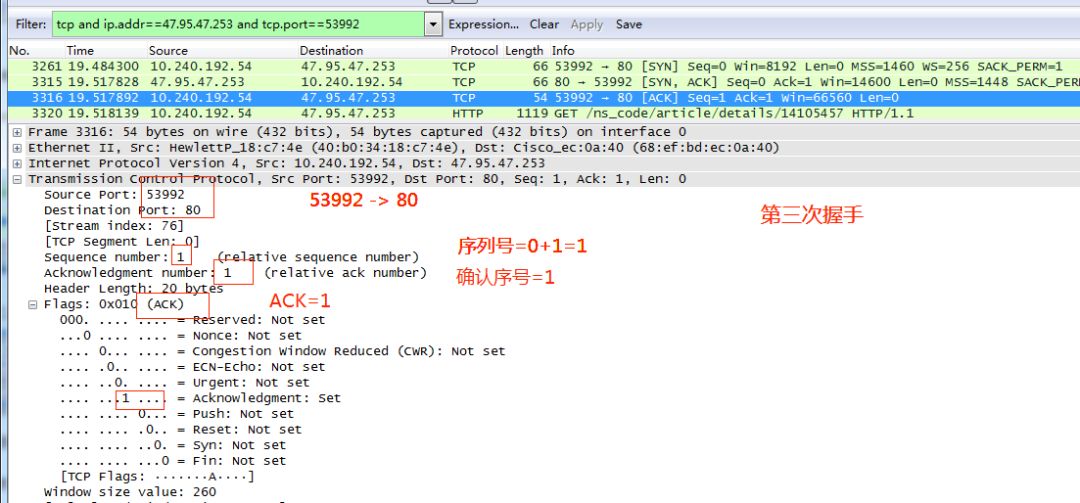The width and height of the screenshot is (1080, 503).
Task: Collapse the Transmission Control Protocol section
Action: (x=17, y=180)
